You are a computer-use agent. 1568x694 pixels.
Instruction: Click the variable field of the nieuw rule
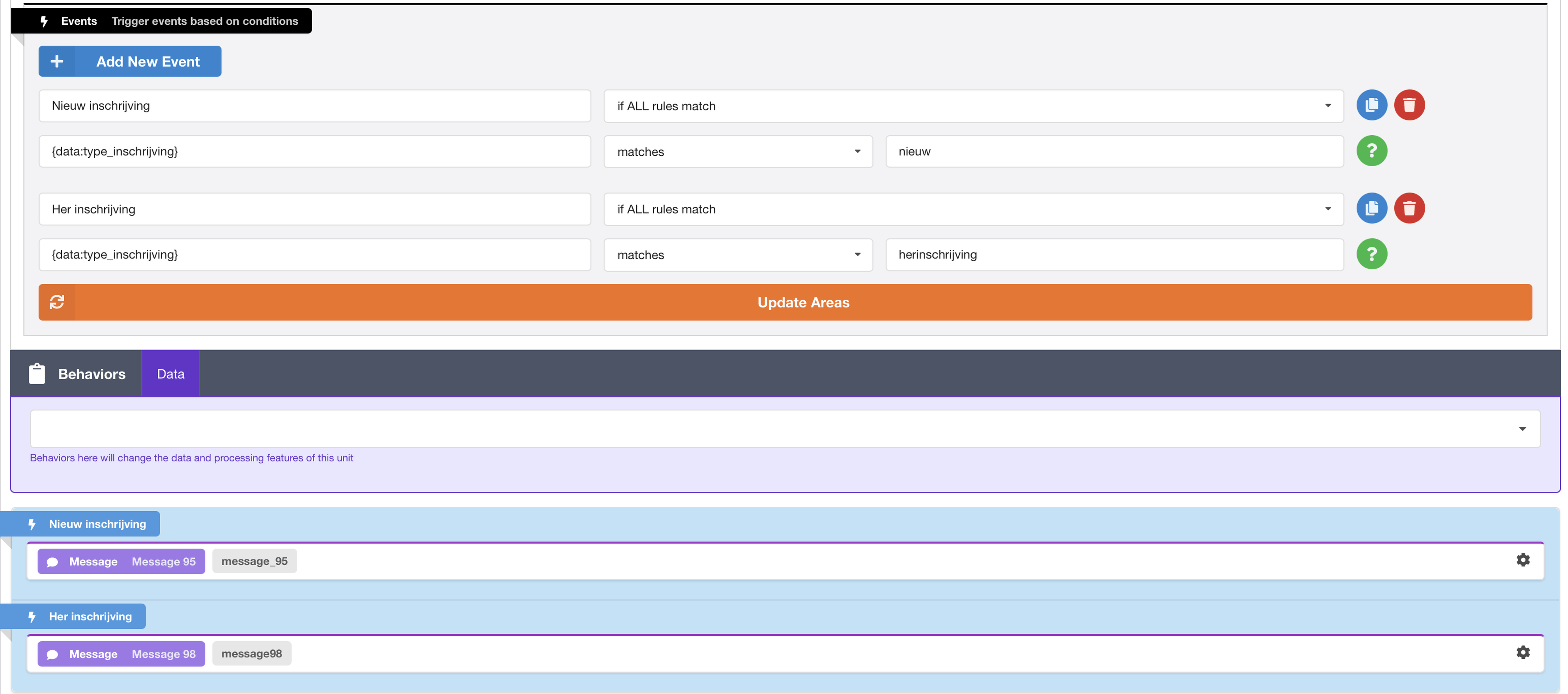click(x=315, y=152)
